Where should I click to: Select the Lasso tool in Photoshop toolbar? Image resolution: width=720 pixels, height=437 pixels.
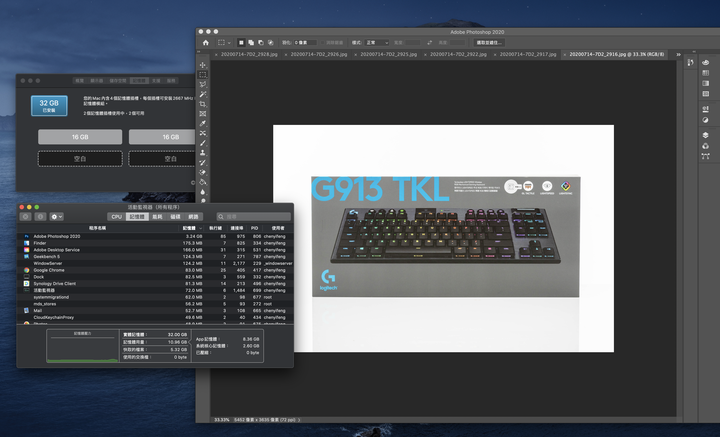pyautogui.click(x=202, y=84)
